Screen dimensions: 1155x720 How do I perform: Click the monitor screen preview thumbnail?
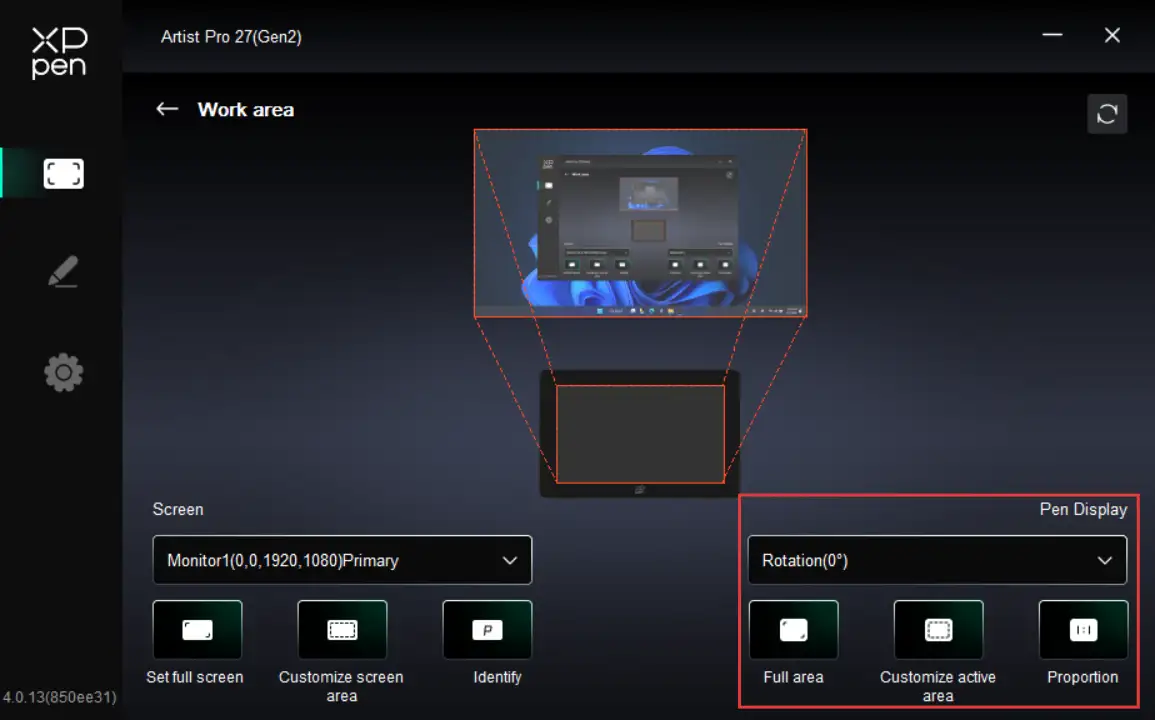pyautogui.click(x=640, y=223)
